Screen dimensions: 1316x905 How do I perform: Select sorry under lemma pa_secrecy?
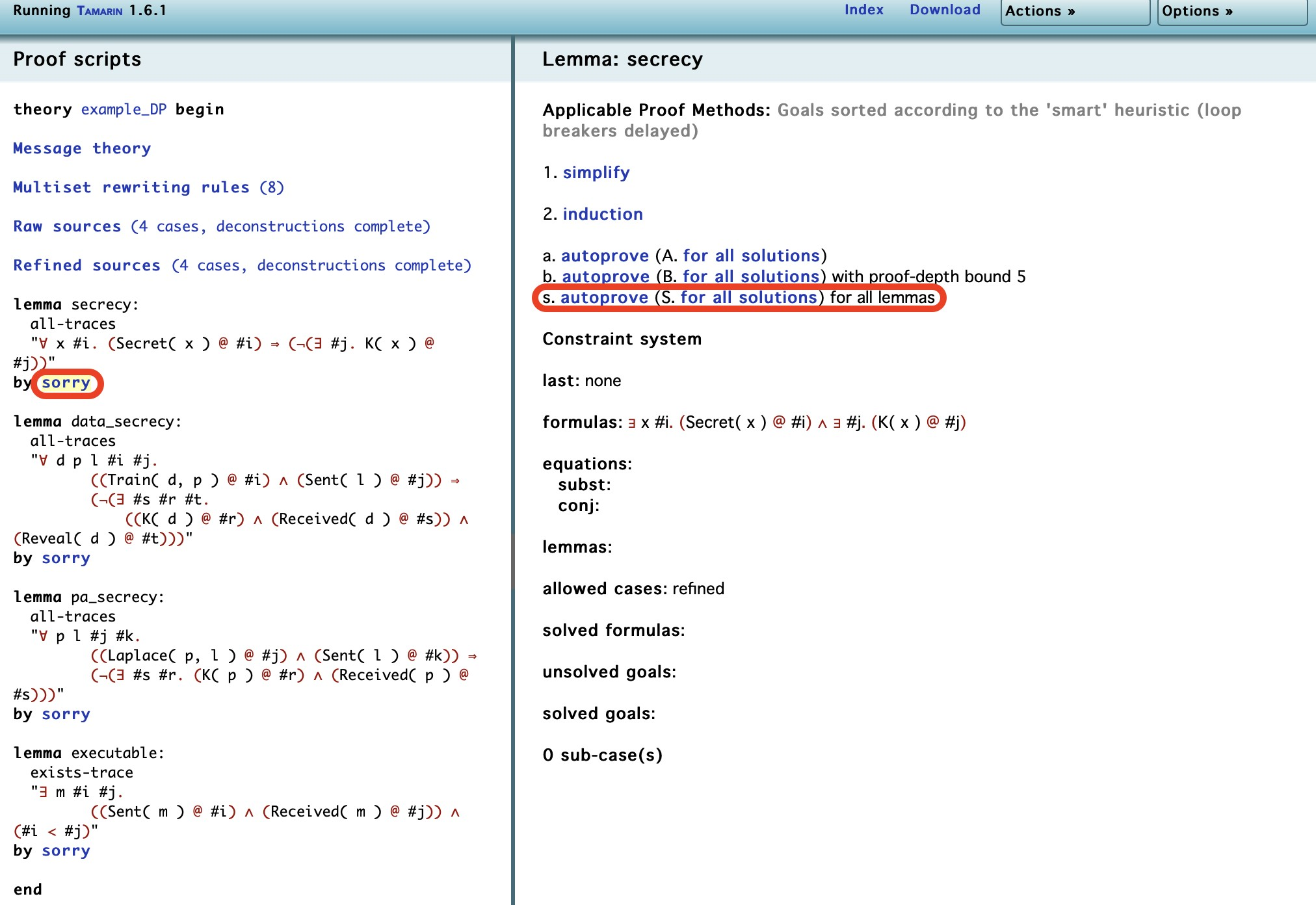click(x=66, y=715)
